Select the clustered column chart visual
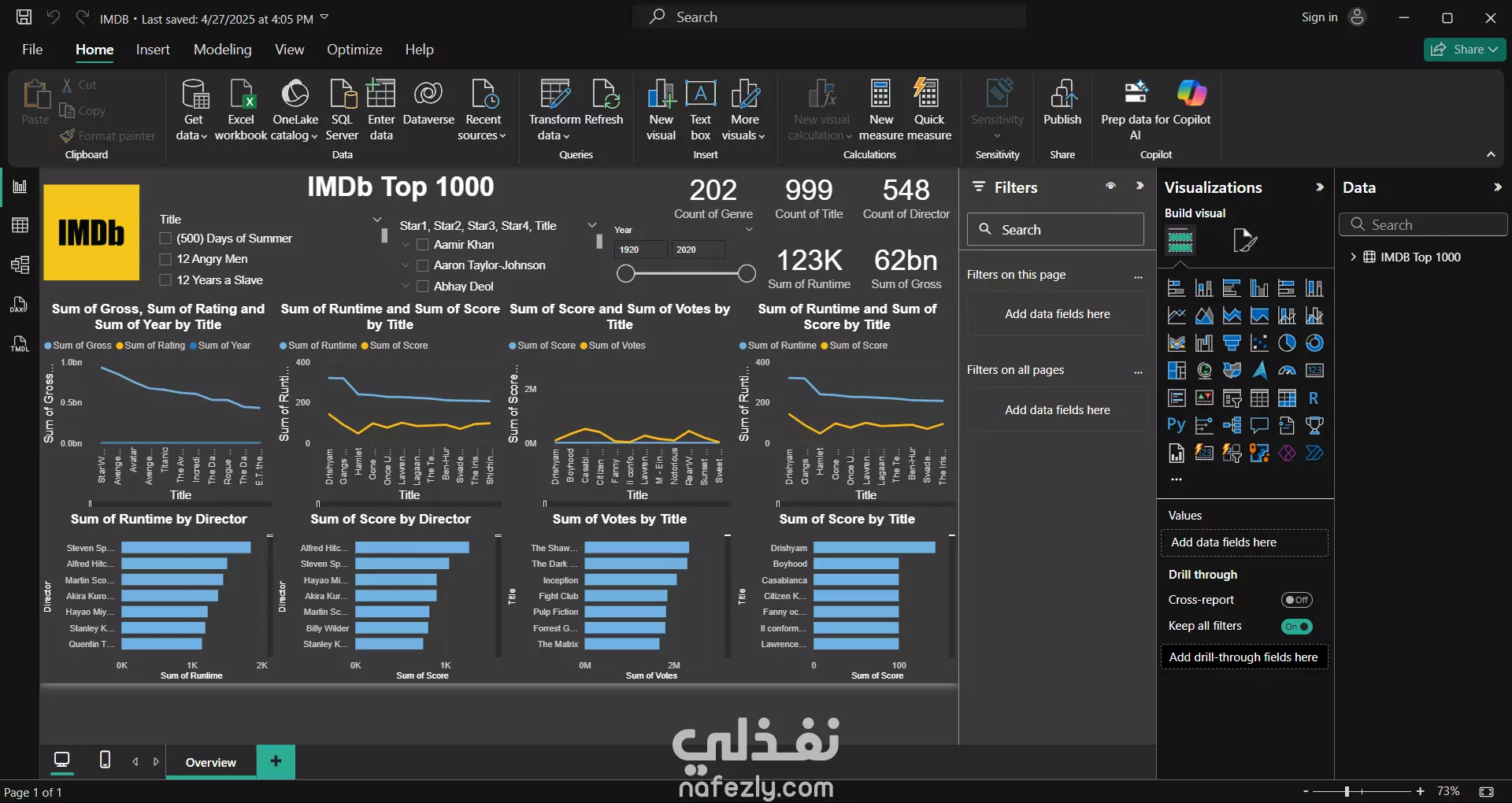 click(x=1259, y=288)
